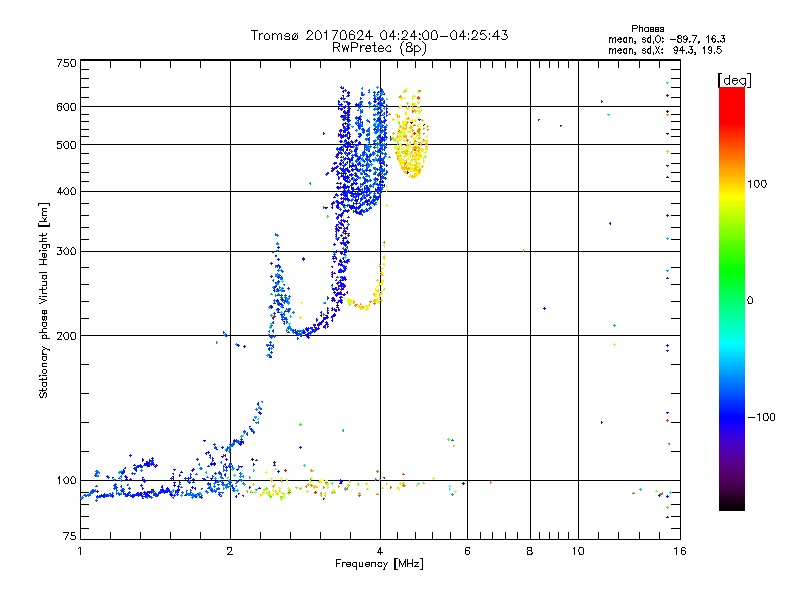The height and width of the screenshot is (600, 800).
Task: Click x-axis tick label '1'
Action: pyautogui.click(x=80, y=551)
